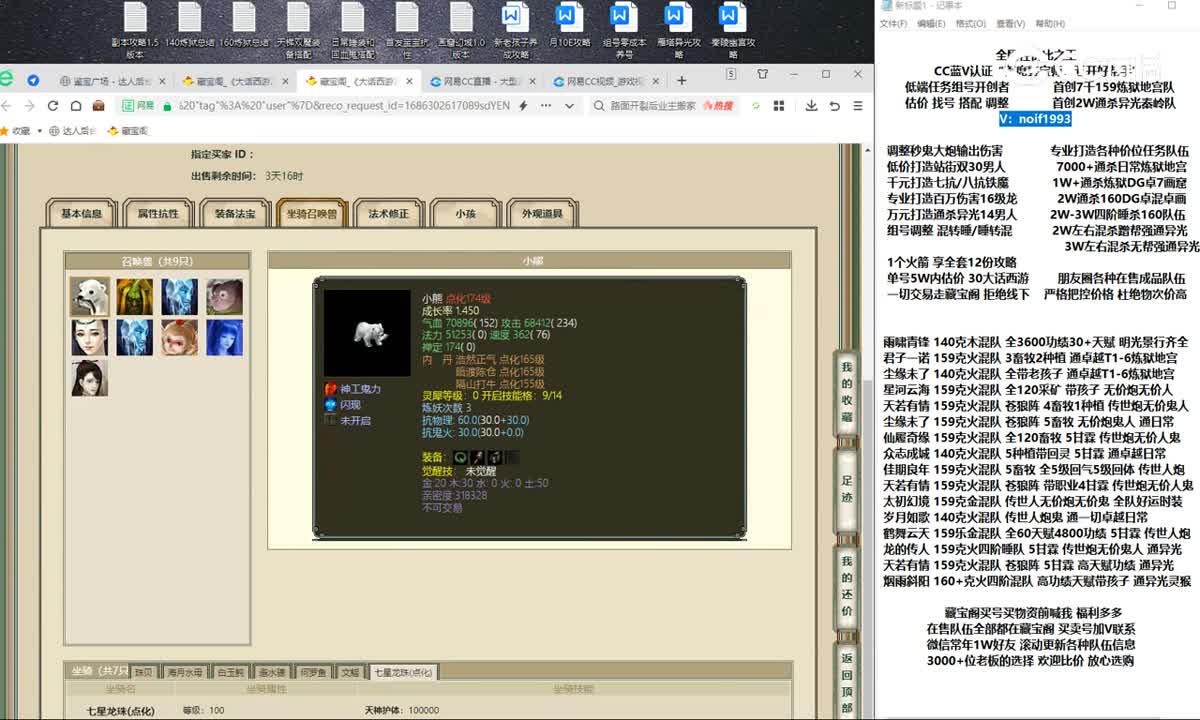Reload the page with refresh icon
1200x720 pixels.
point(53,105)
